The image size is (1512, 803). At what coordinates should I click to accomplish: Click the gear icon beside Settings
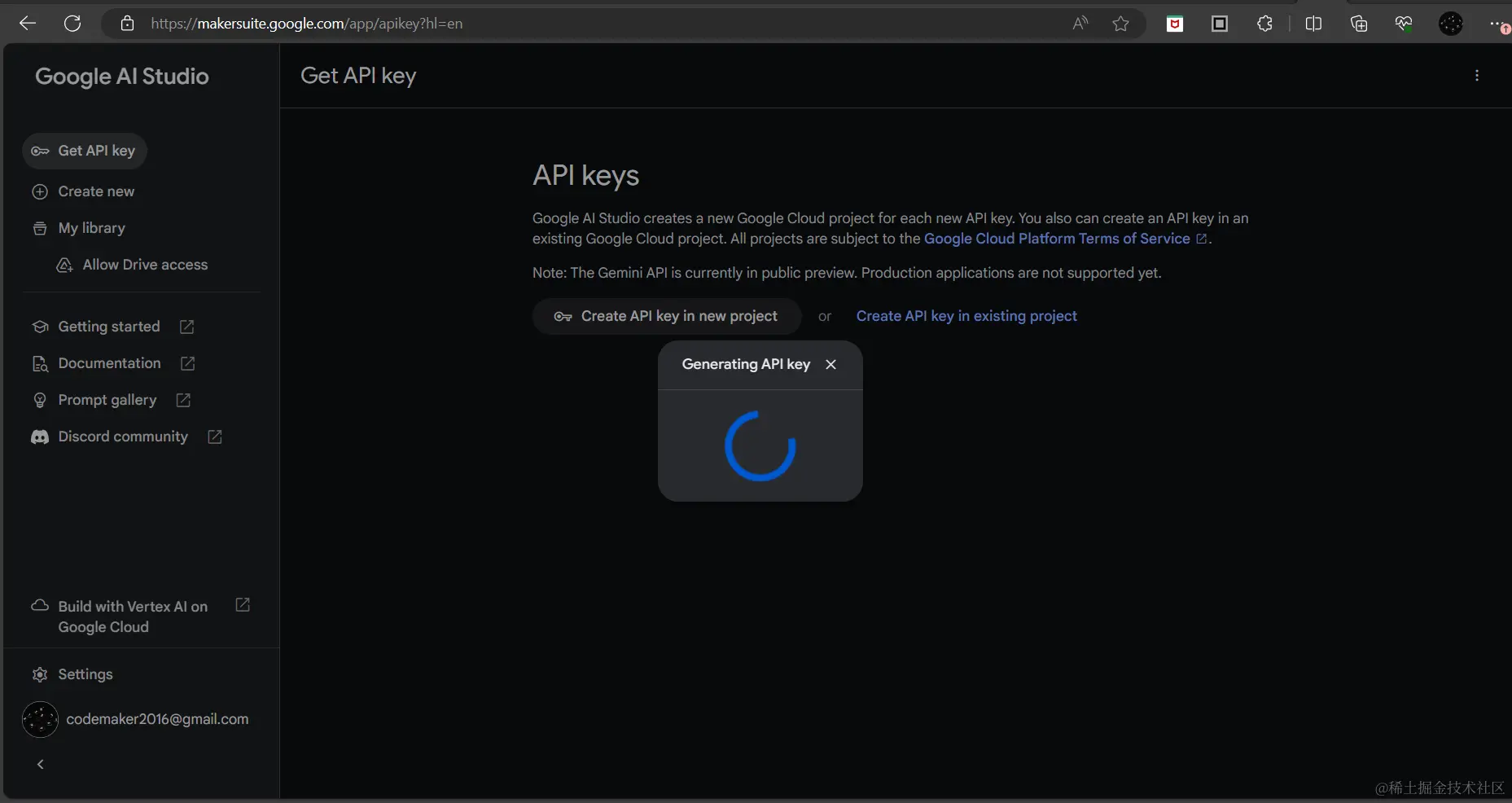pyautogui.click(x=40, y=674)
